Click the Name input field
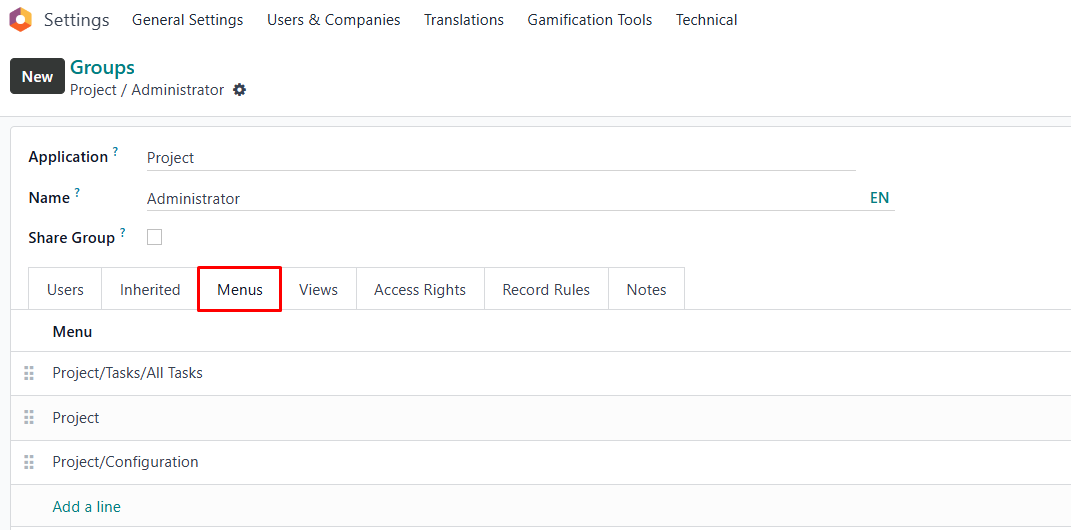The image size is (1071, 530). tap(500, 199)
